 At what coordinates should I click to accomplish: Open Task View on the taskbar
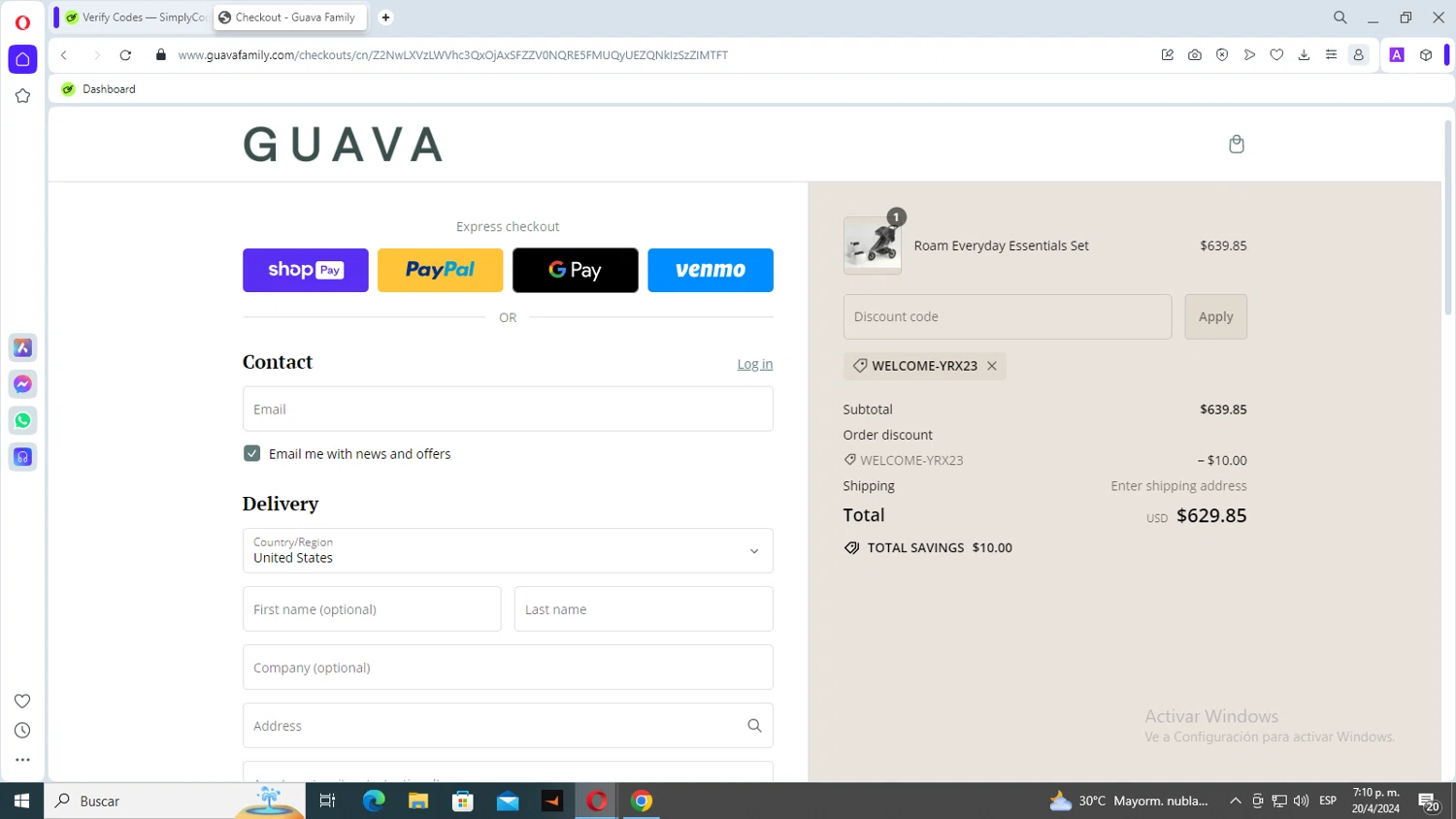pos(327,801)
